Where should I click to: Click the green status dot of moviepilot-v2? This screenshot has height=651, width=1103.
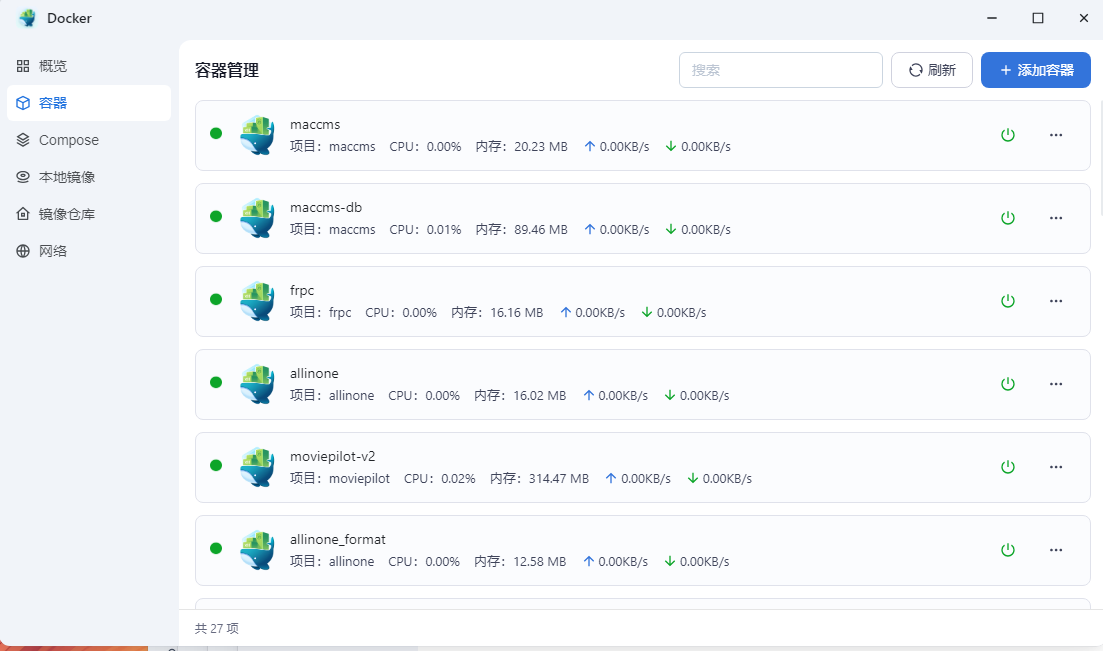click(x=216, y=466)
